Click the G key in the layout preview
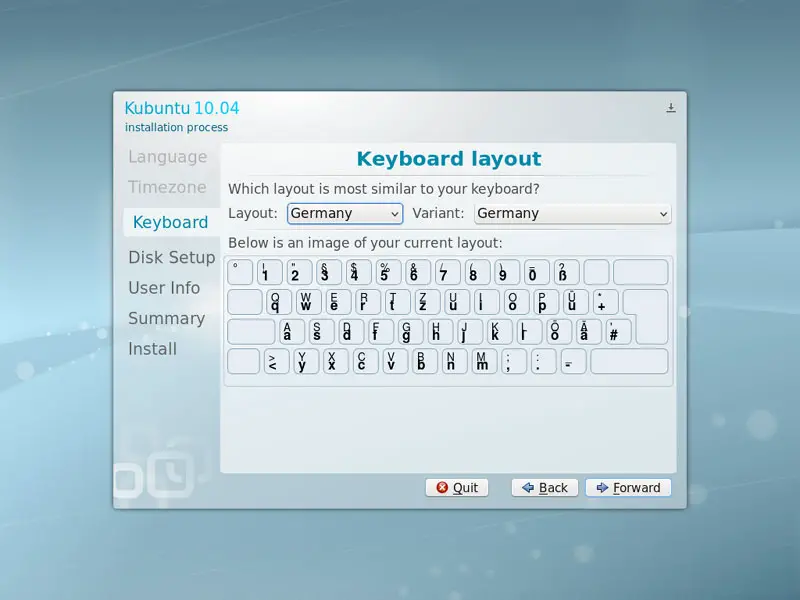The width and height of the screenshot is (800, 600). [x=410, y=332]
